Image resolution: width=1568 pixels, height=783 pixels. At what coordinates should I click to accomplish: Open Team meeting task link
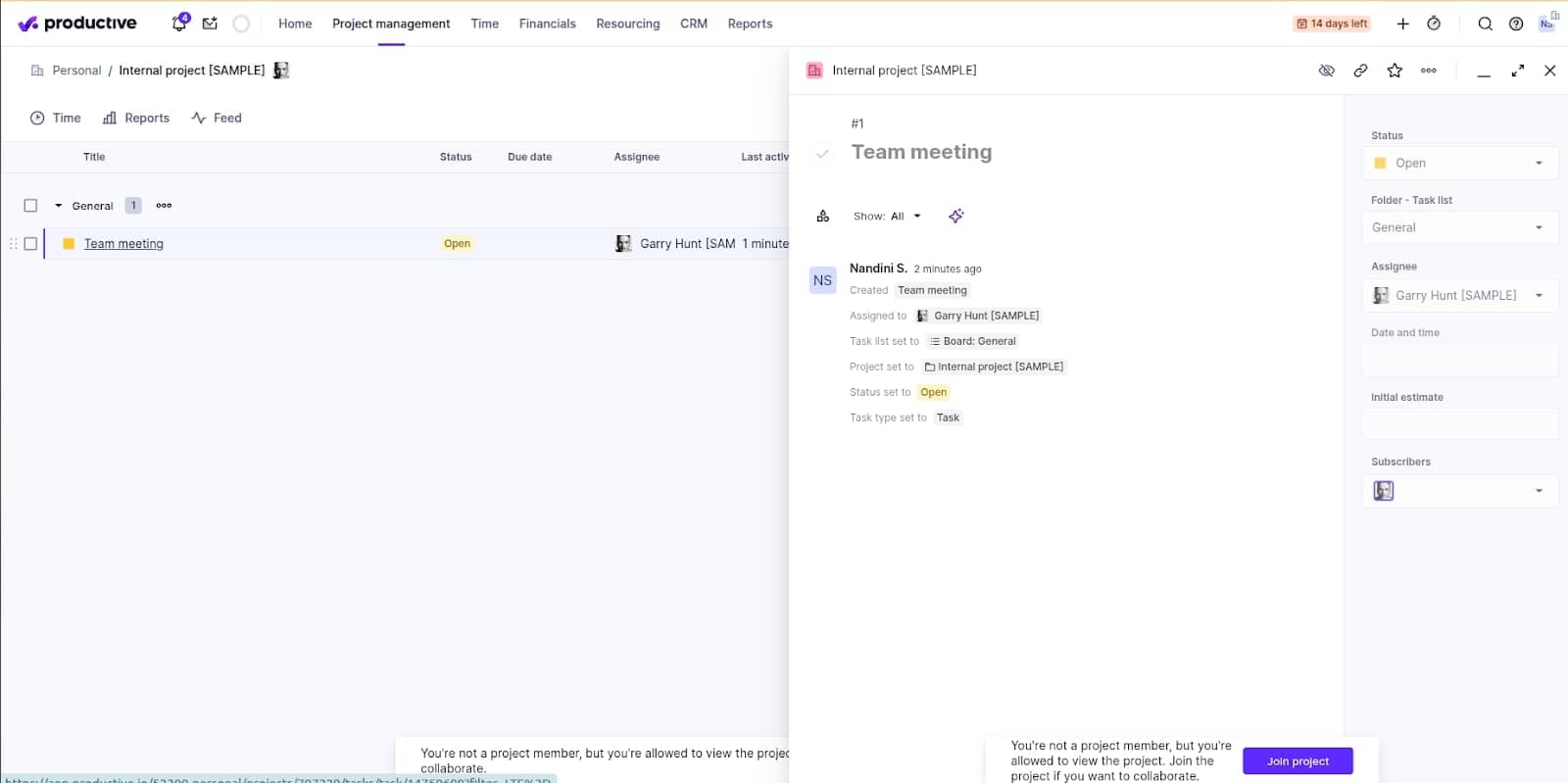[123, 244]
